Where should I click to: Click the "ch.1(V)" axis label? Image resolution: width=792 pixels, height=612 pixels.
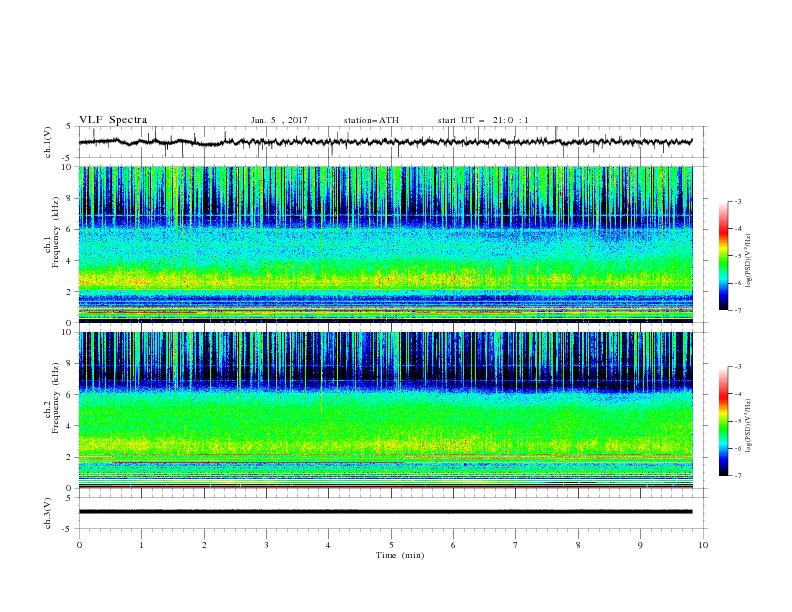(x=48, y=142)
